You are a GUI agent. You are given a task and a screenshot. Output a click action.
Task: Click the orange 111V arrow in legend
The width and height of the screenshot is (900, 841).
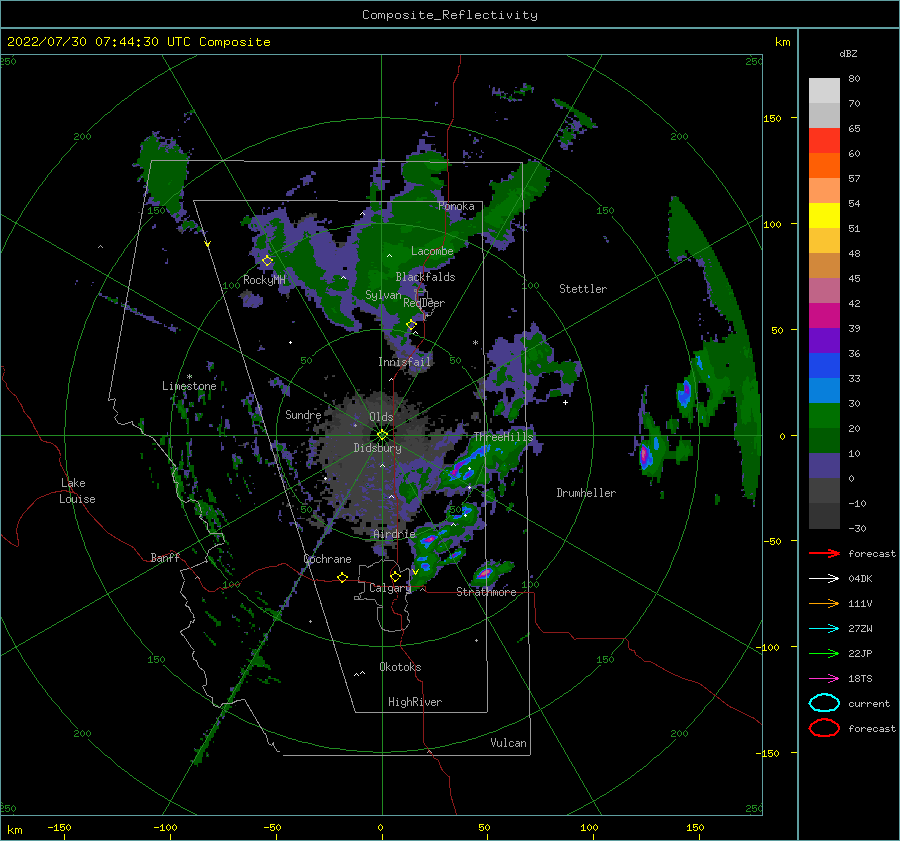[825, 603]
